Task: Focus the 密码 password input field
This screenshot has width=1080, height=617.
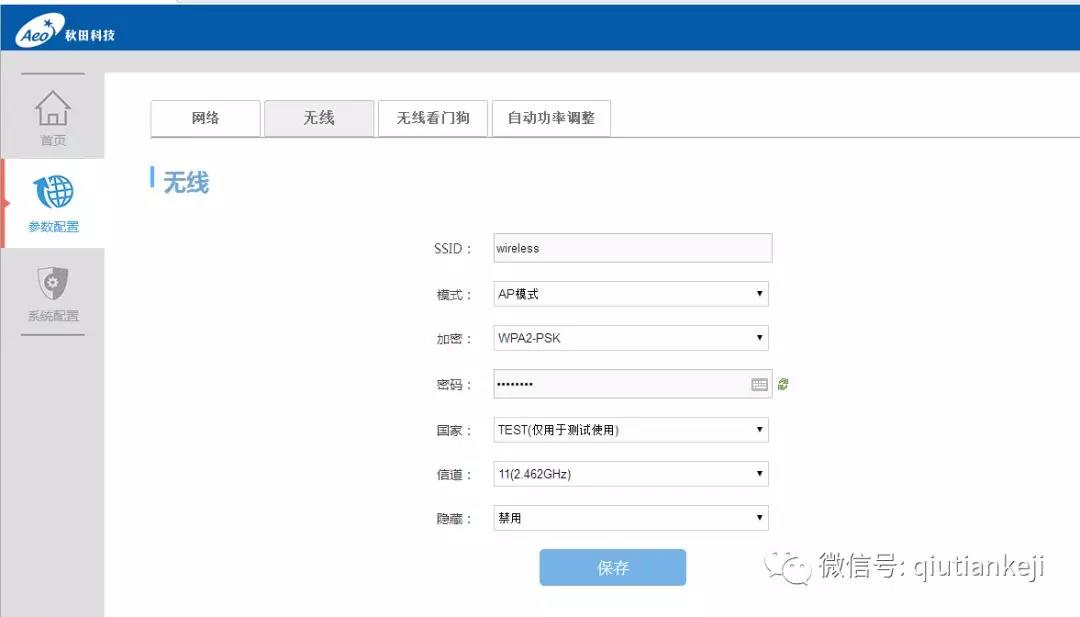Action: pyautogui.click(x=620, y=384)
